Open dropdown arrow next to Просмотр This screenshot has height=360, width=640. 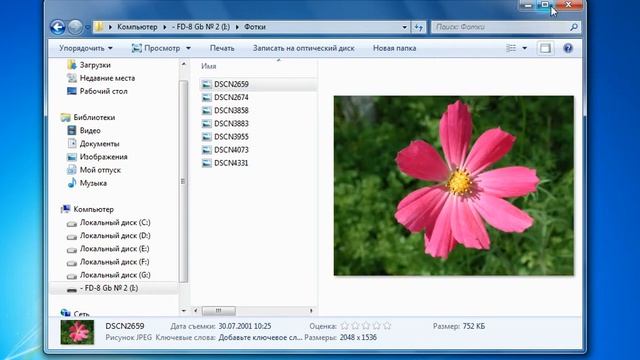coord(188,48)
